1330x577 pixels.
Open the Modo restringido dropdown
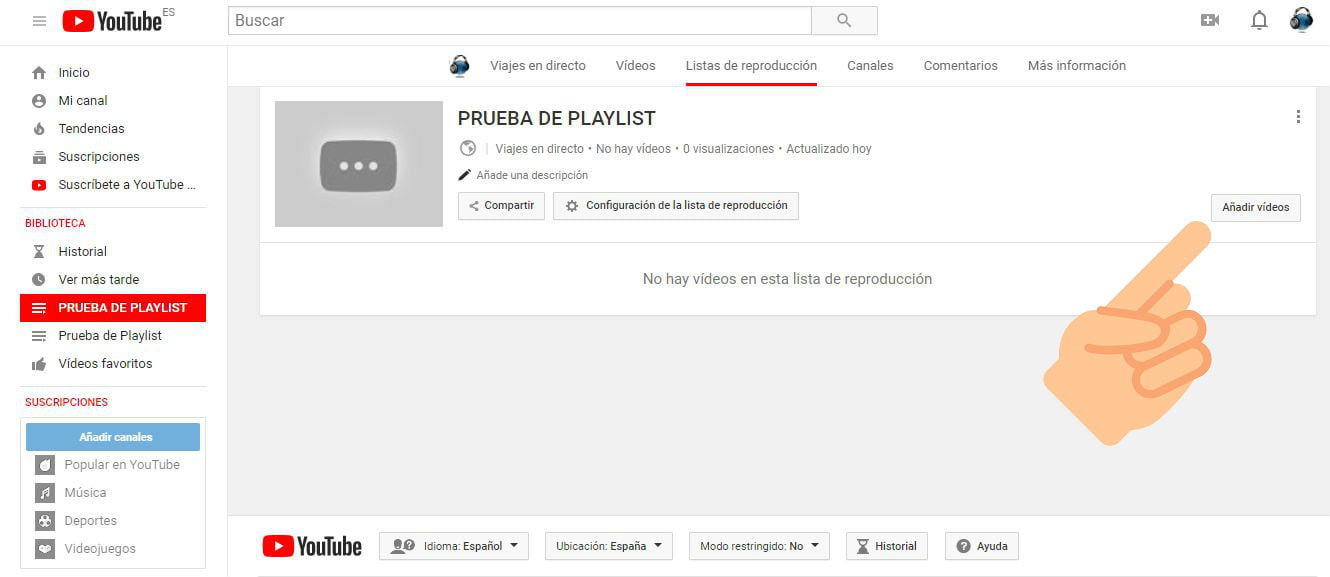point(758,546)
